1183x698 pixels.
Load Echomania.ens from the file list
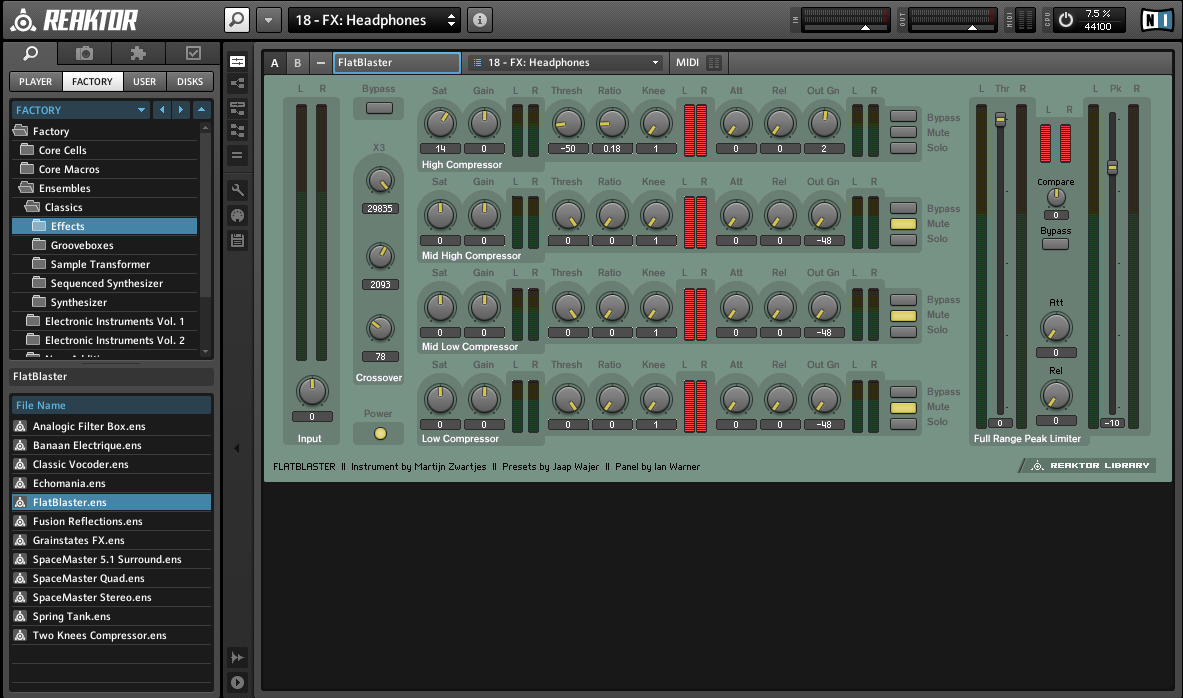(111, 483)
